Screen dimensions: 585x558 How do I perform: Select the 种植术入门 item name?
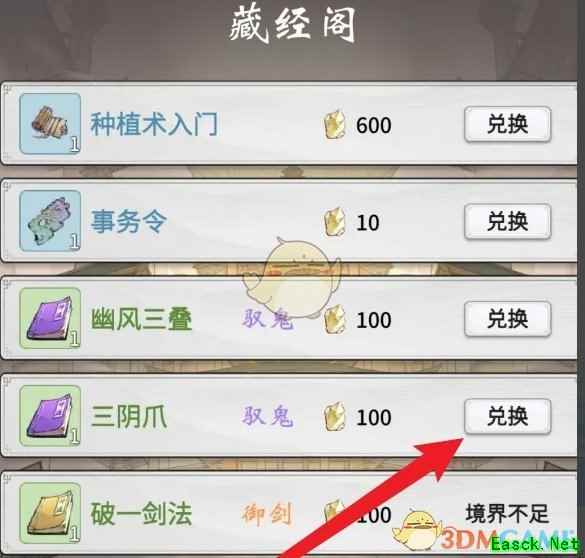(154, 124)
